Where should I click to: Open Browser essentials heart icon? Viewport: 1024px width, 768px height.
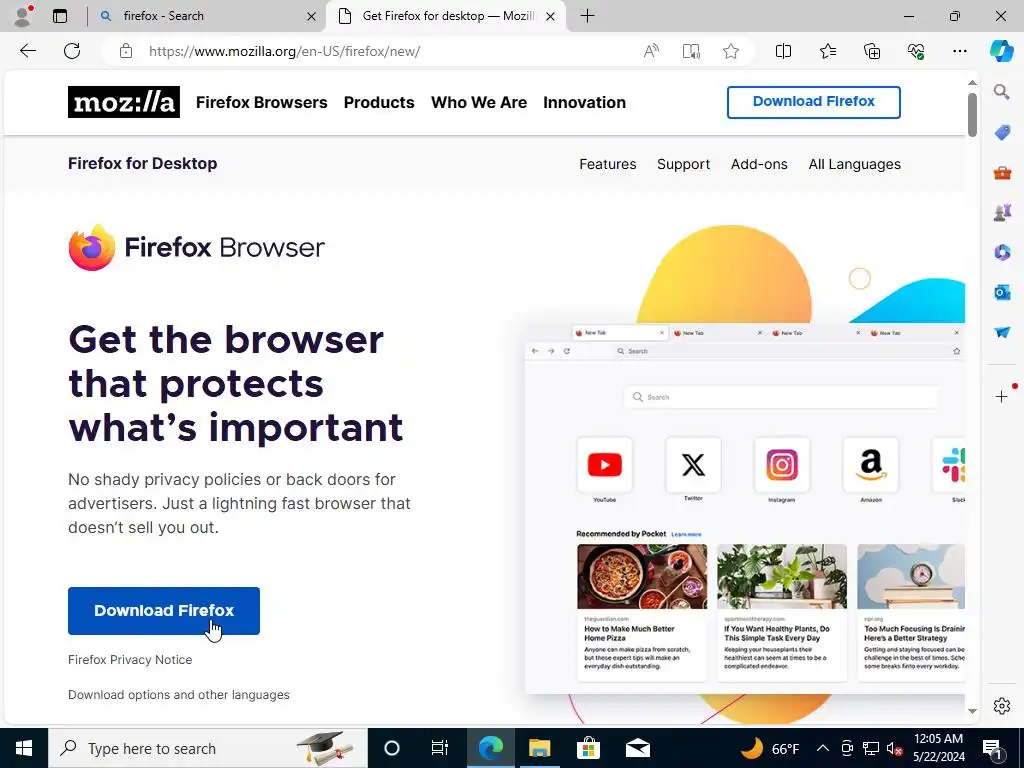coord(916,51)
